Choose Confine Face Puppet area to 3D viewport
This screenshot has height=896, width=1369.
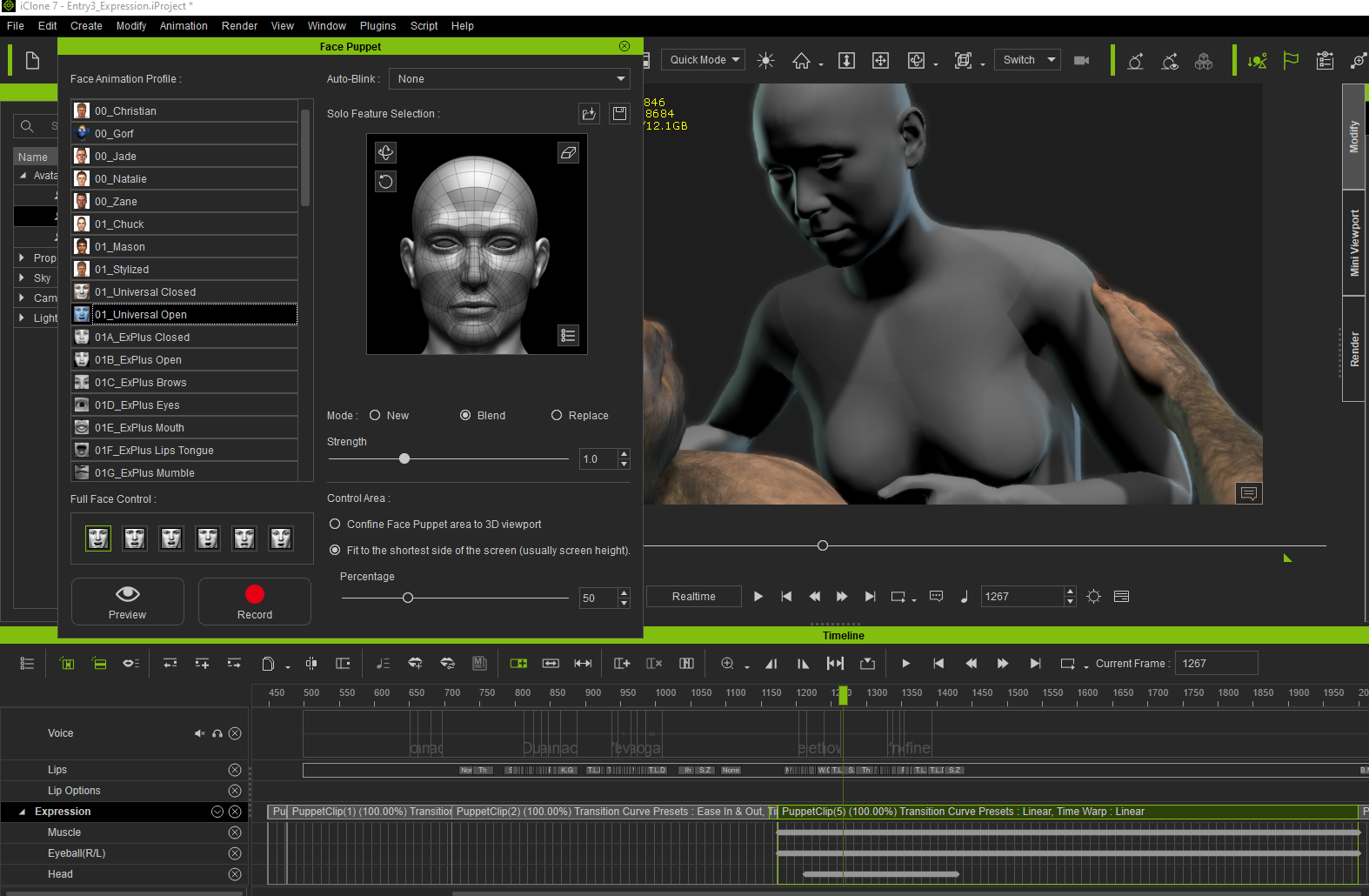[335, 524]
